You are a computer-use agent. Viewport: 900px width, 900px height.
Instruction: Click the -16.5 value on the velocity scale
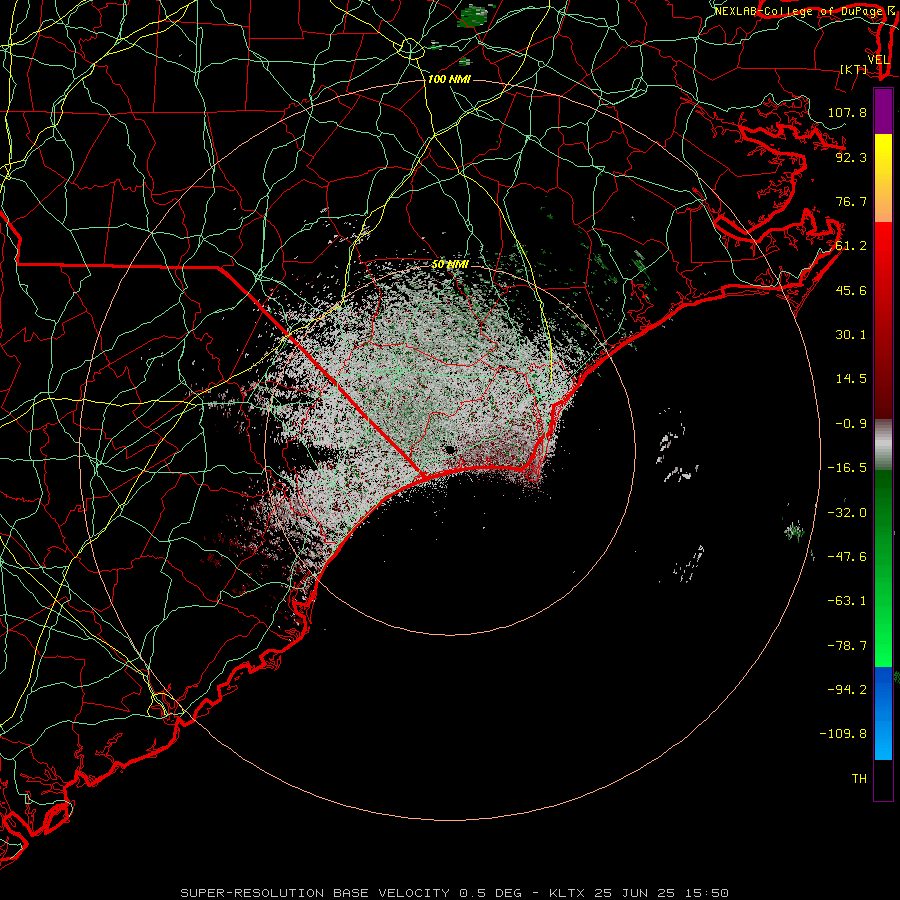coord(847,468)
